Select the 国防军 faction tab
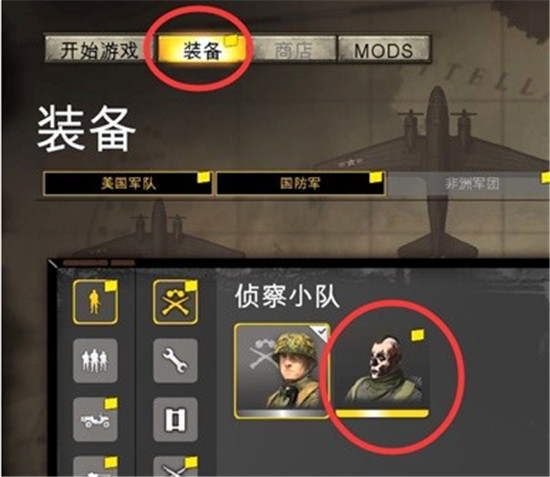 pyautogui.click(x=301, y=183)
